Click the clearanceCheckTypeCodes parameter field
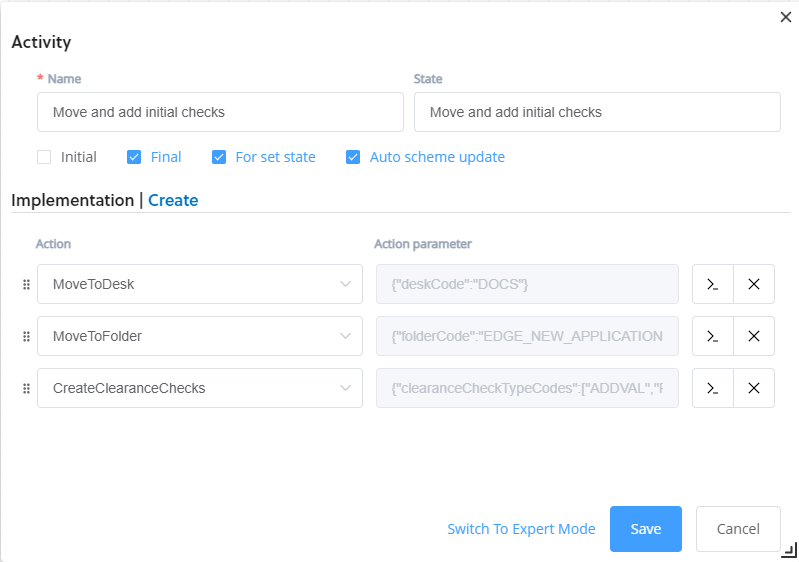 point(527,388)
